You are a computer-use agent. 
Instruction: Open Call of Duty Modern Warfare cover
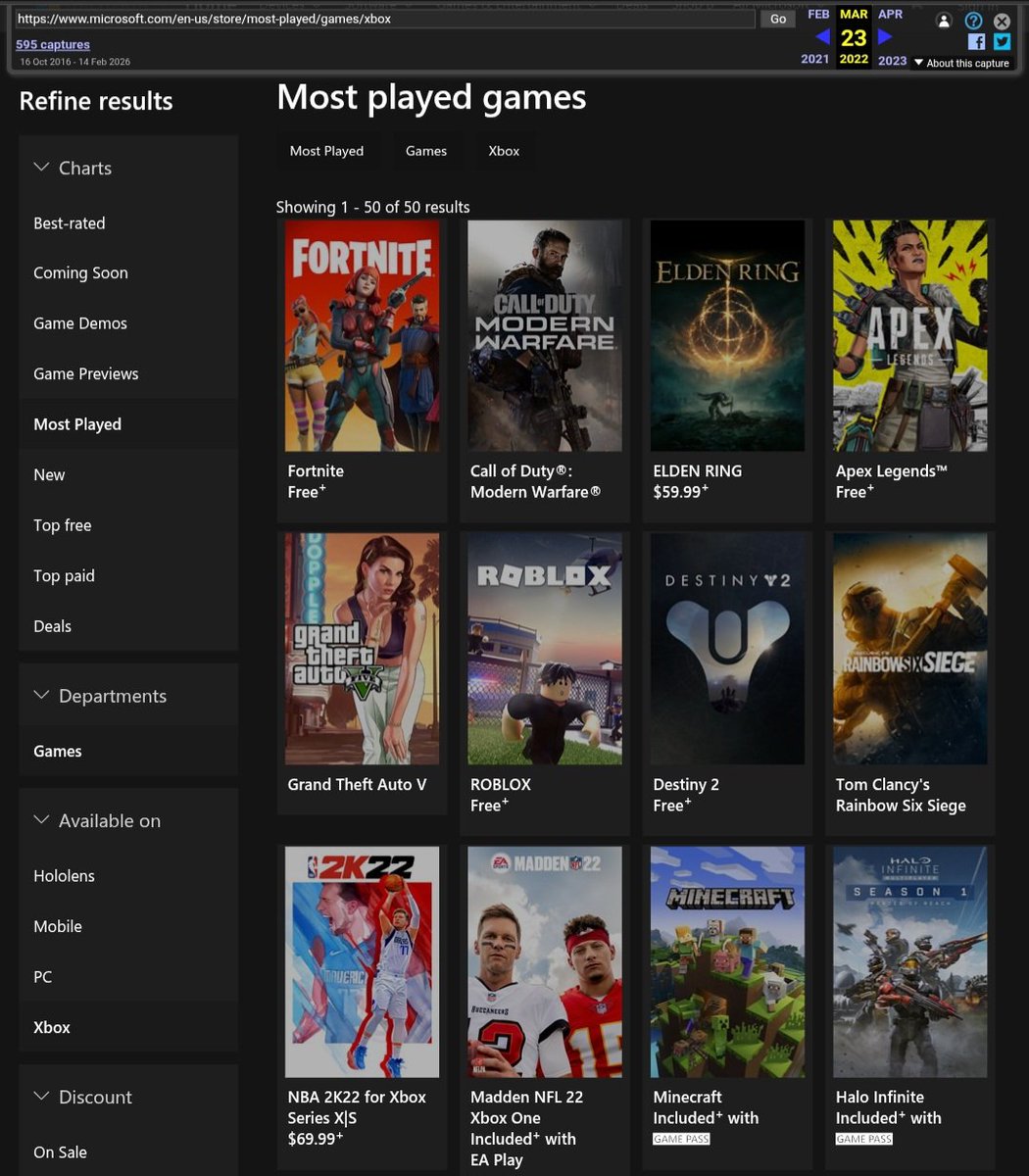545,335
